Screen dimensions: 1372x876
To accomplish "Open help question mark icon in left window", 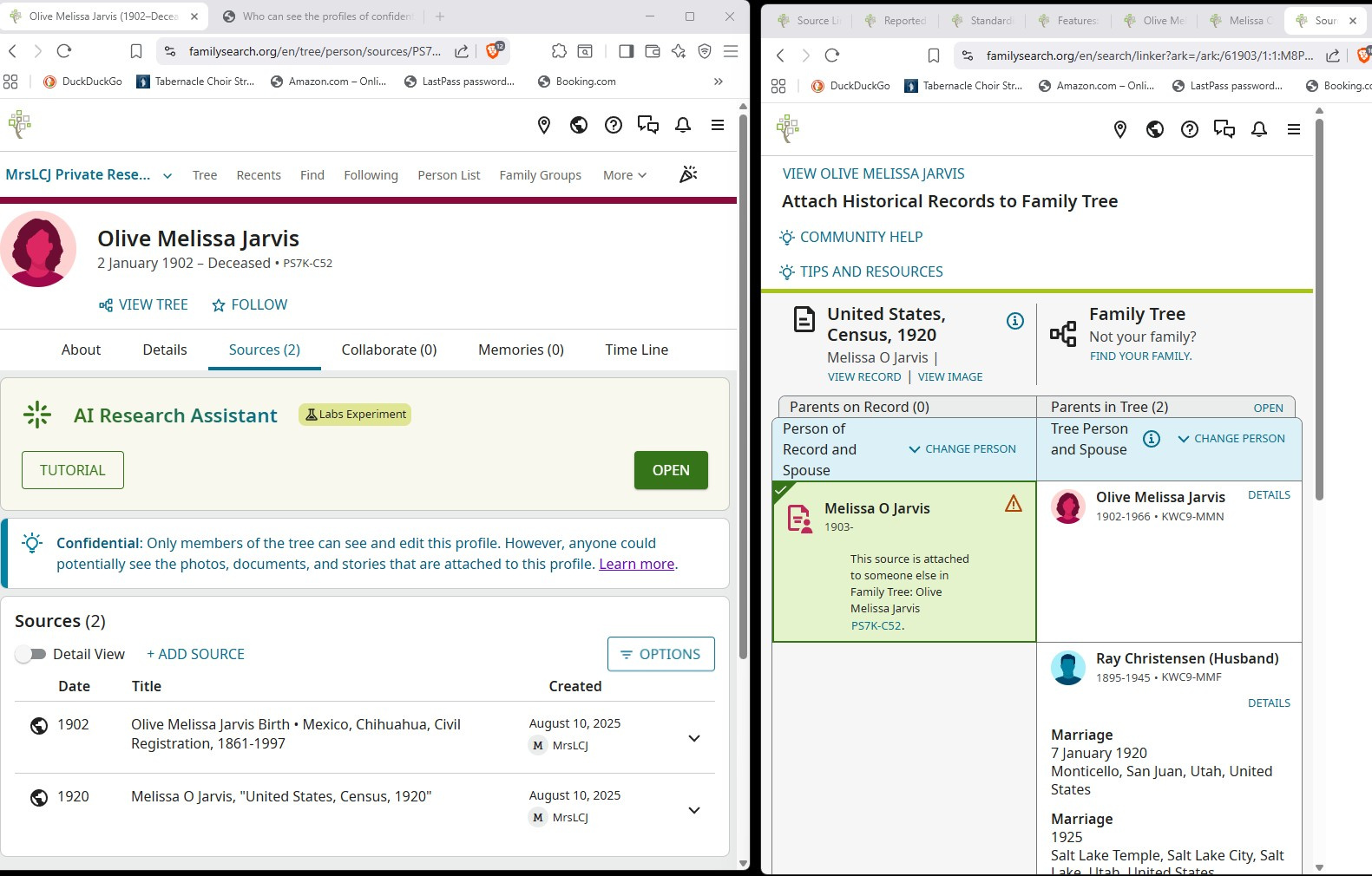I will [x=614, y=125].
